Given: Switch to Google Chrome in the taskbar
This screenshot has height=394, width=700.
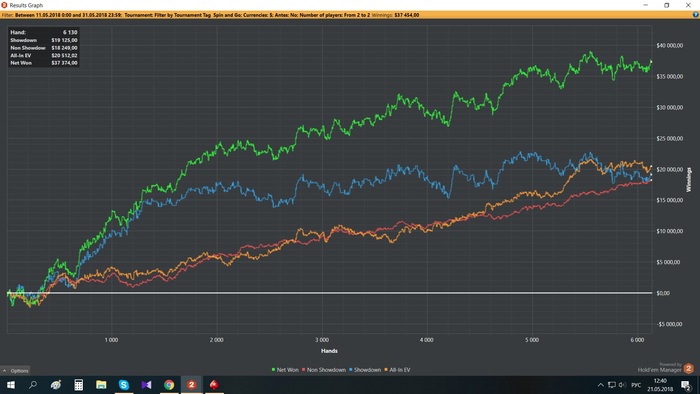Looking at the screenshot, I should [x=169, y=385].
